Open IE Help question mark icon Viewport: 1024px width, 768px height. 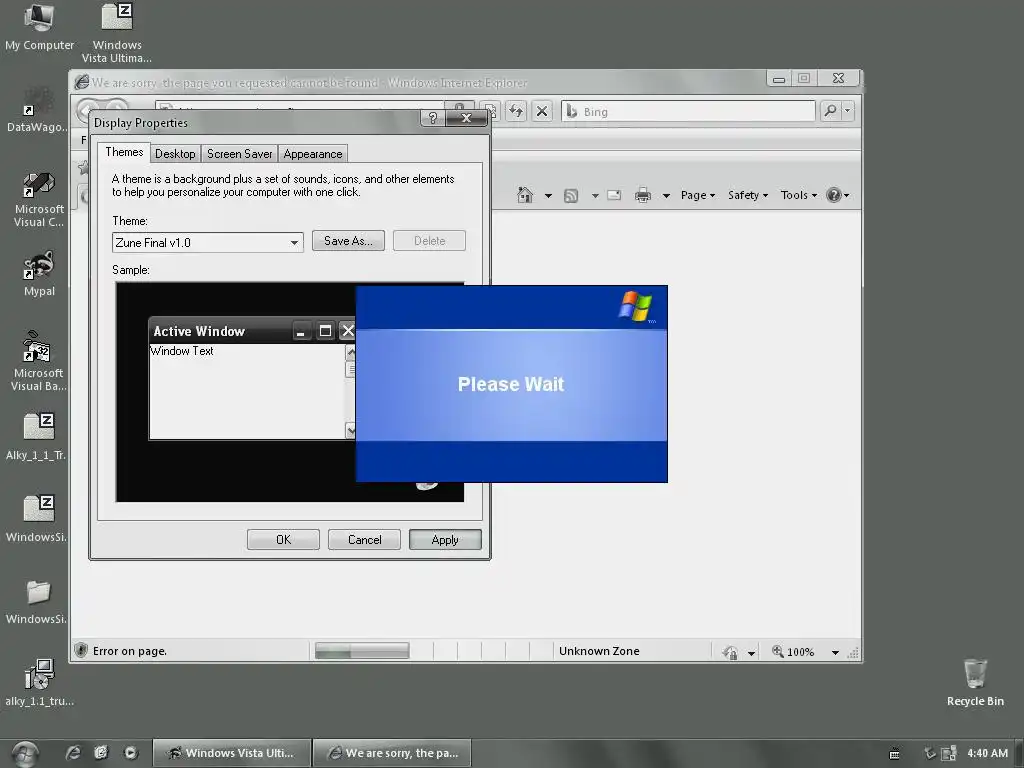click(833, 195)
